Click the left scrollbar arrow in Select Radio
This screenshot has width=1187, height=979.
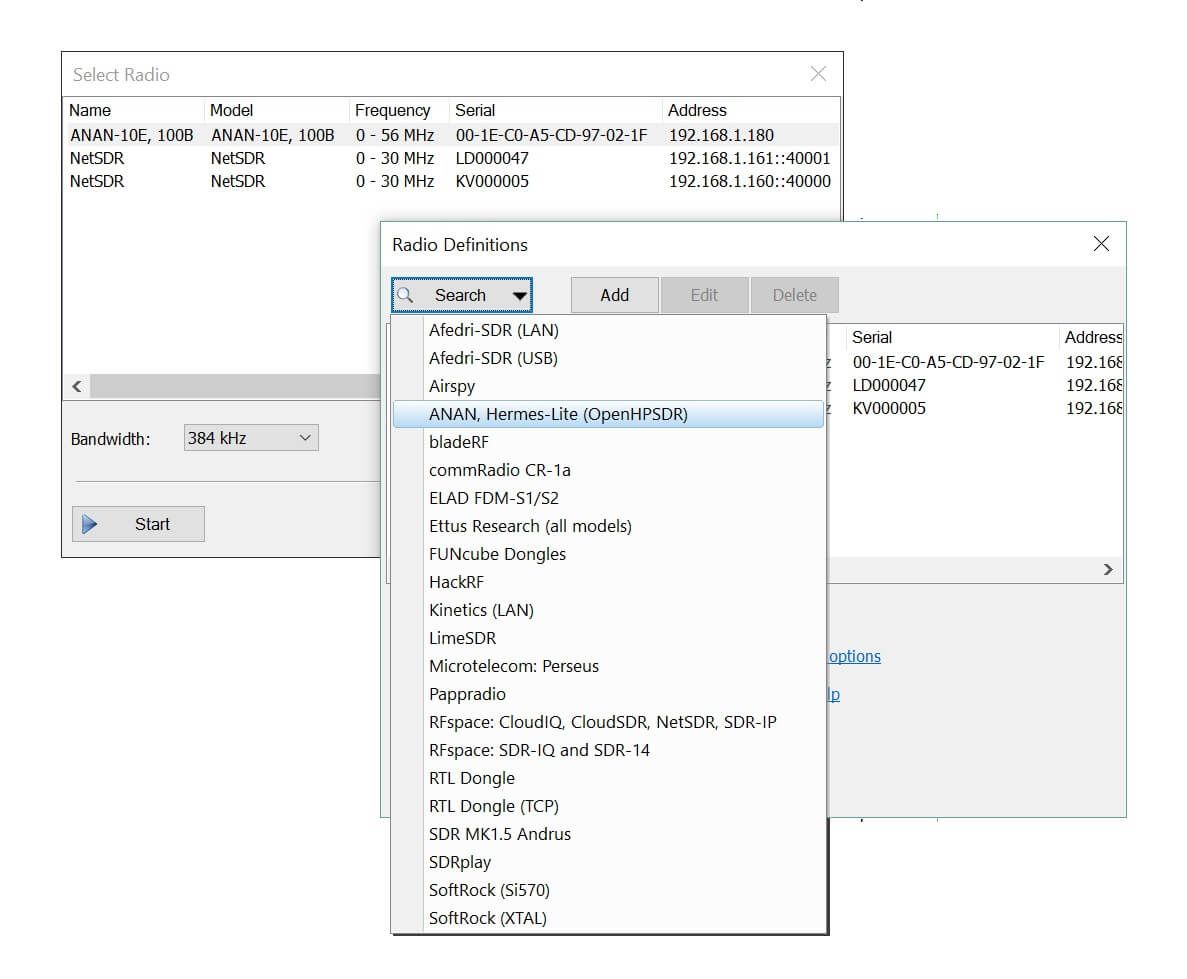(x=77, y=385)
